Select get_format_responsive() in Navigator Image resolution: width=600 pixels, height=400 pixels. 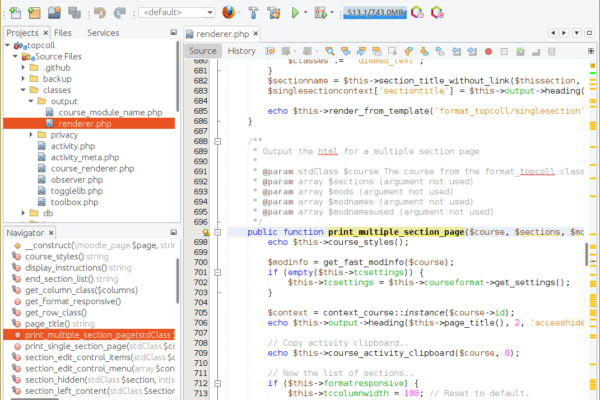[x=73, y=302]
